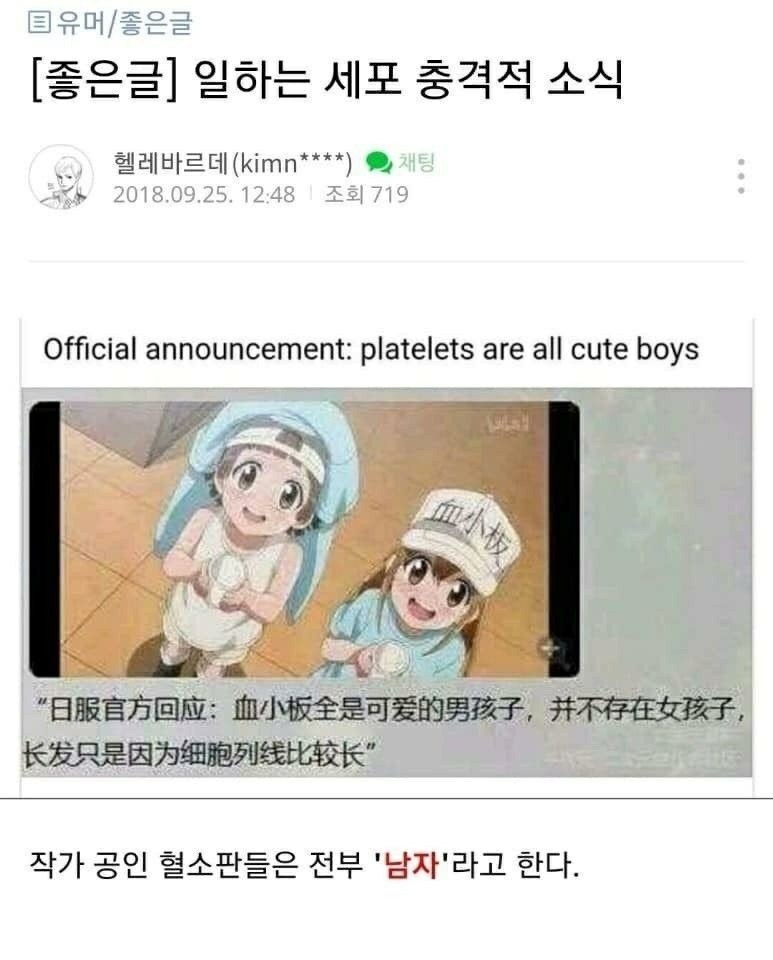This screenshot has height=960, width=773.
Task: Open the three-dot more options menu
Action: pos(741,176)
